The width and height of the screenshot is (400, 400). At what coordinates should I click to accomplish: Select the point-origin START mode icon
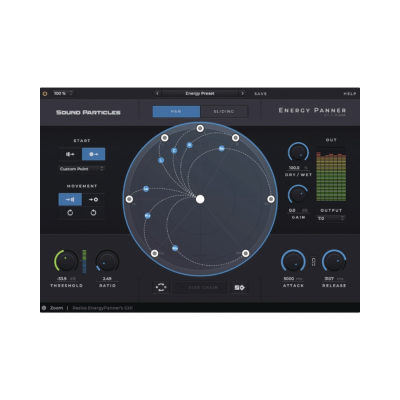[x=94, y=154]
